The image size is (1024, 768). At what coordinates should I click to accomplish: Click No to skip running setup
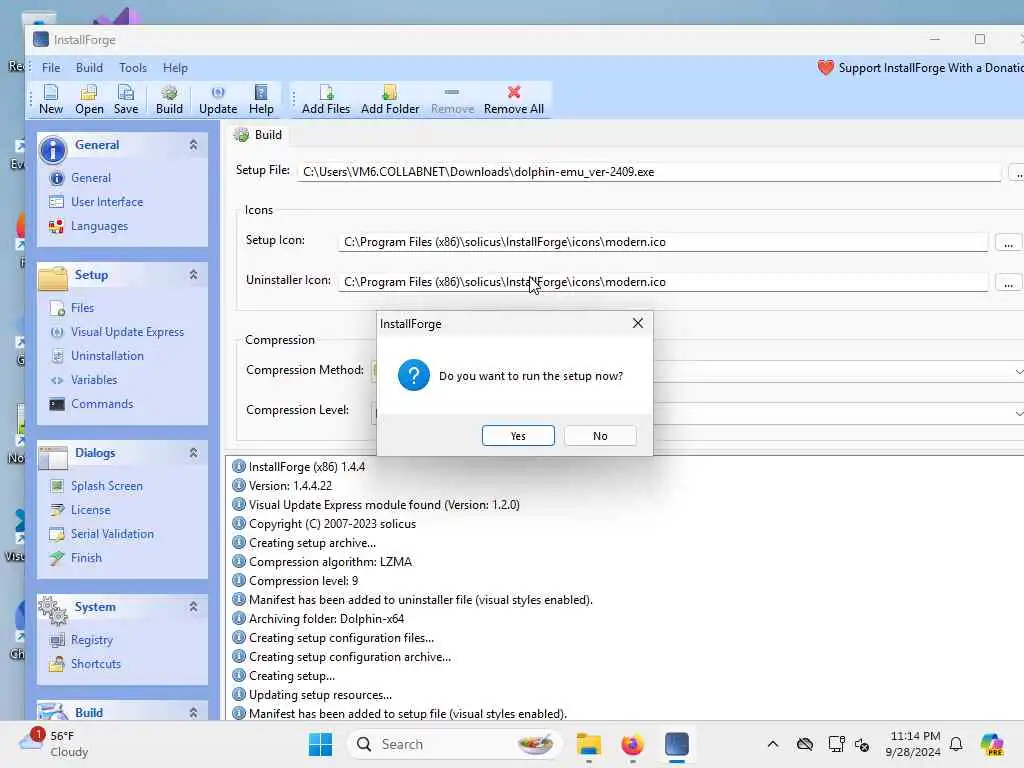click(600, 436)
